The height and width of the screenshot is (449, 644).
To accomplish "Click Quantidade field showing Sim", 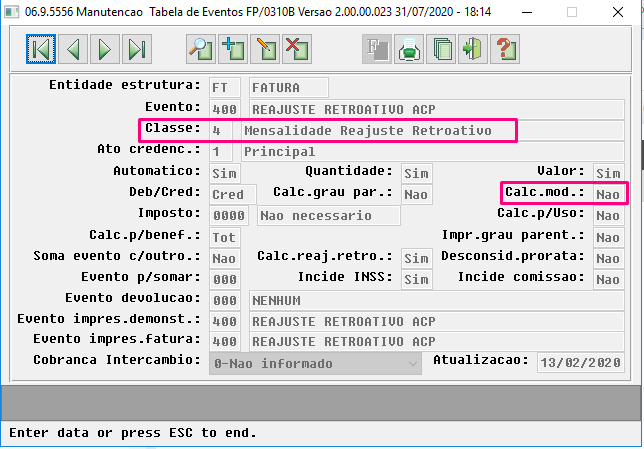I will click(416, 173).
